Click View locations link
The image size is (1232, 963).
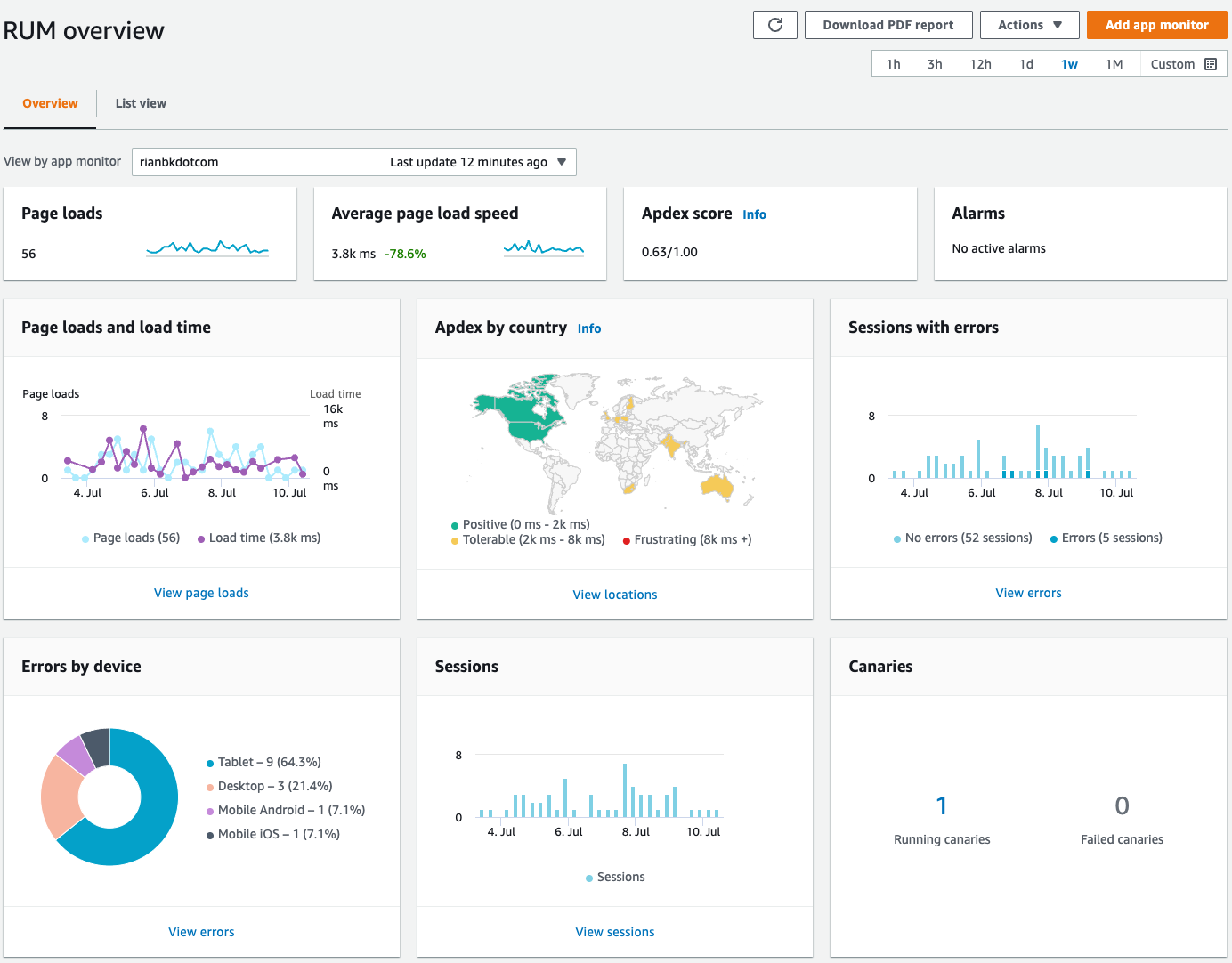pyautogui.click(x=614, y=595)
